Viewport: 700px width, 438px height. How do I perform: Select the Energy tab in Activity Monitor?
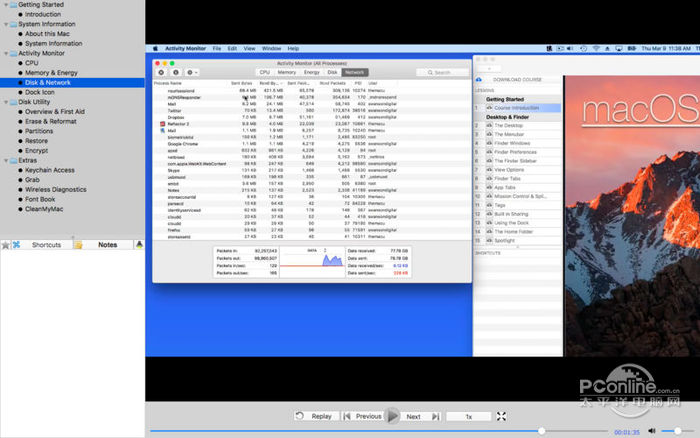point(312,72)
